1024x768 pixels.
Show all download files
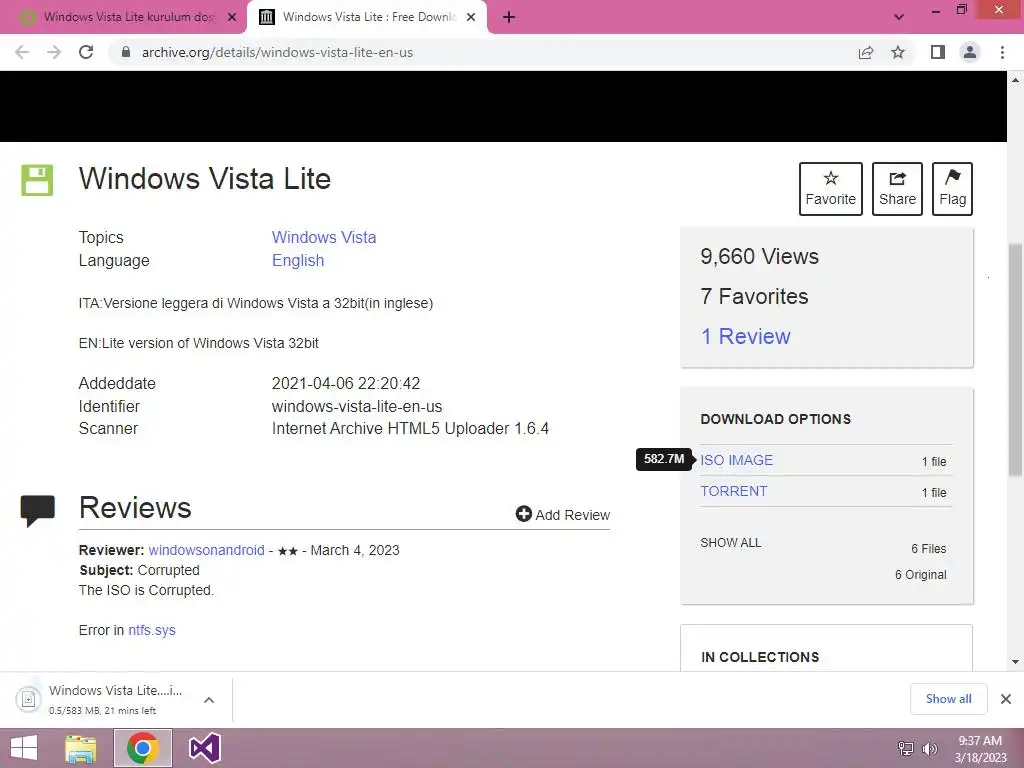tap(731, 543)
